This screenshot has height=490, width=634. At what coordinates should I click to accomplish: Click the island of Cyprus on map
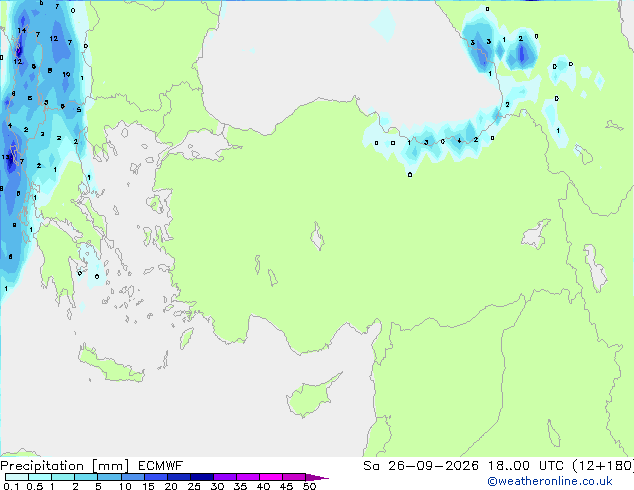[312, 396]
